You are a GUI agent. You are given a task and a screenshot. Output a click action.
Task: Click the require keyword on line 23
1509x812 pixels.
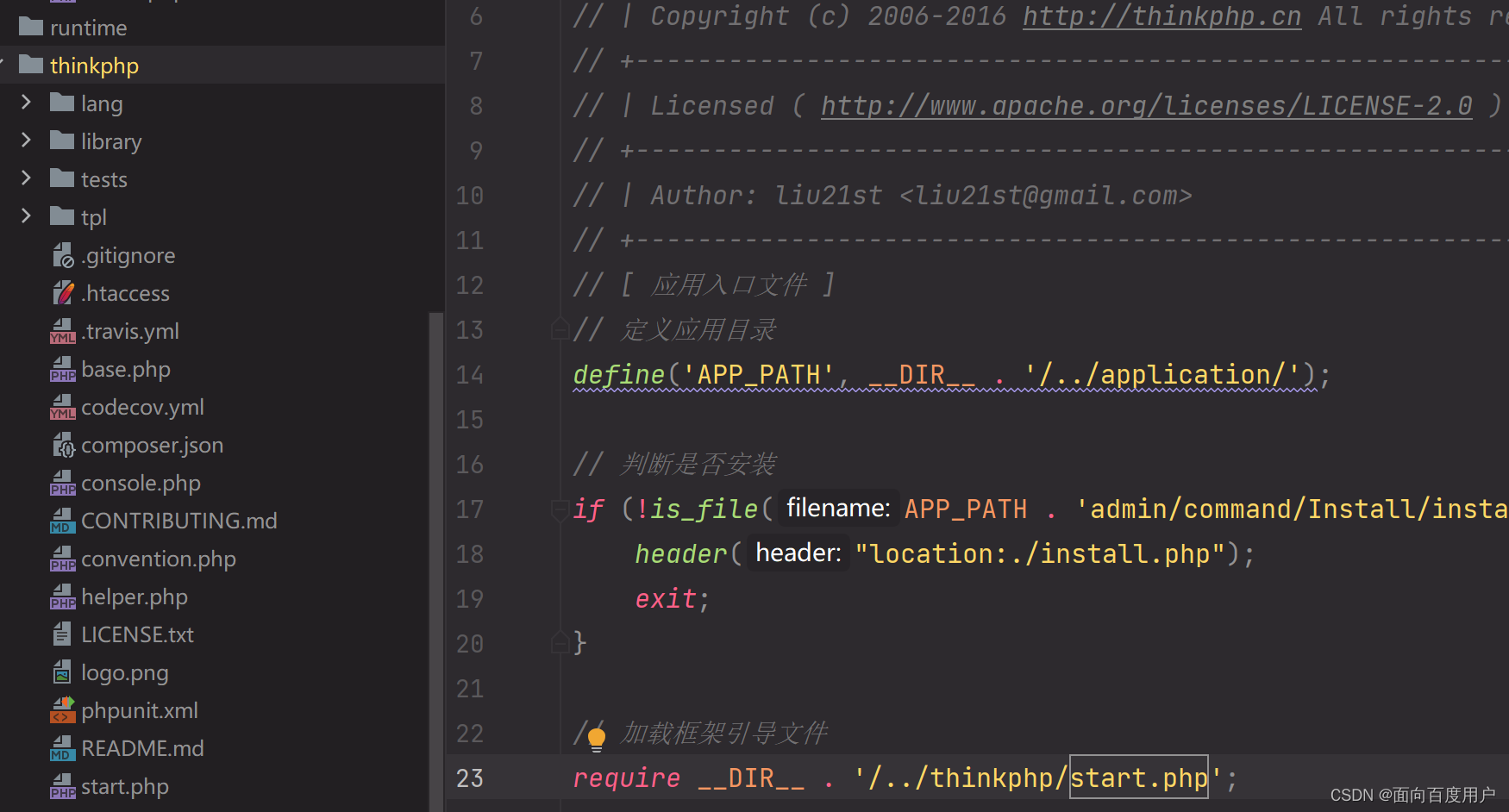[627, 778]
